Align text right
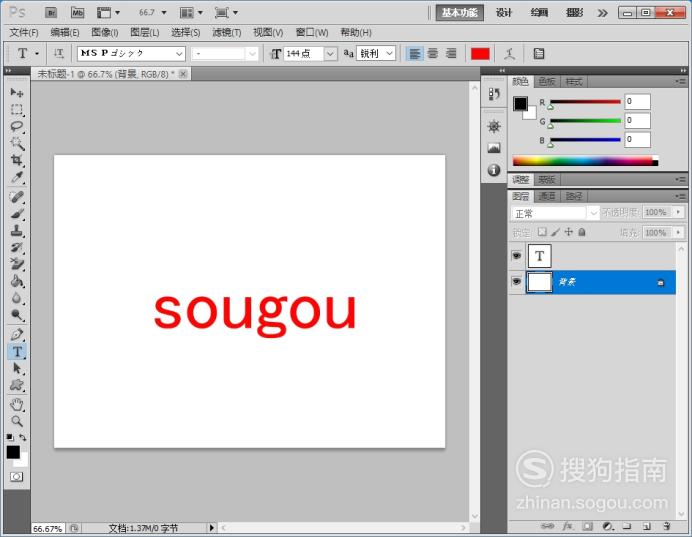692x537 pixels. 451,54
